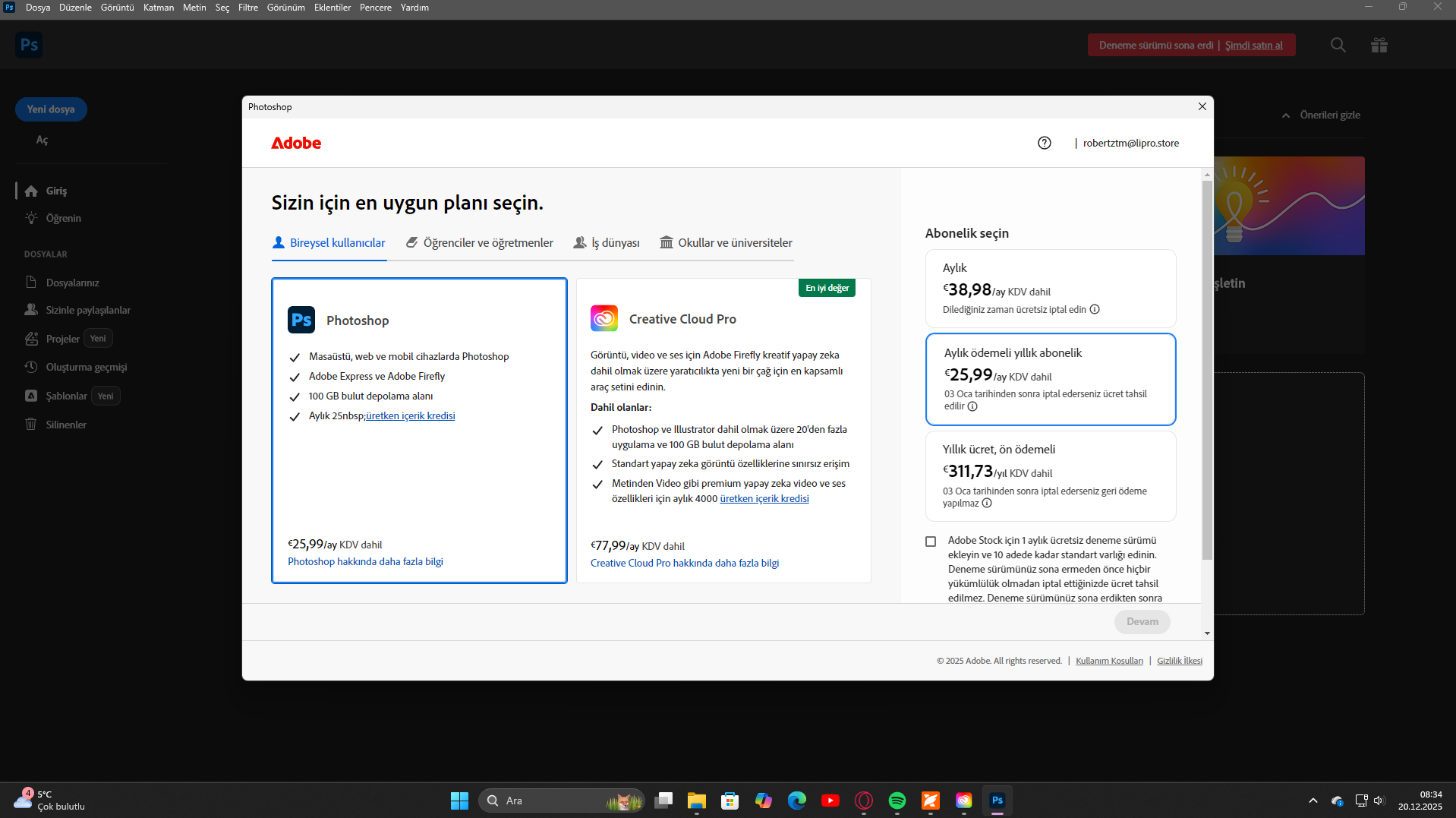The height and width of the screenshot is (818, 1456).
Task: Open the search magnifier in Photoshop header
Action: coord(1338,45)
